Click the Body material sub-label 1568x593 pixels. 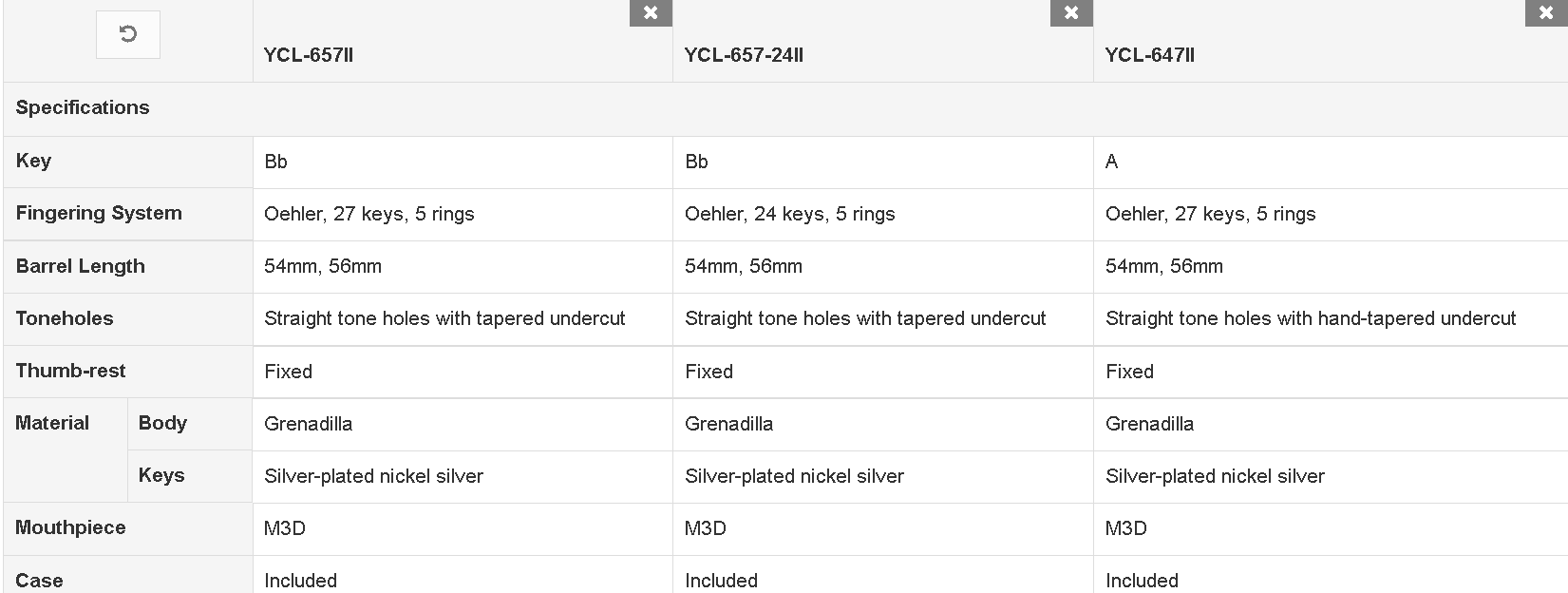[162, 423]
